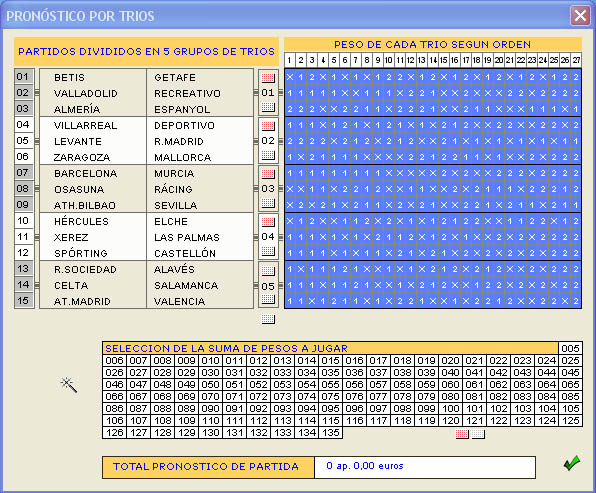
Task: Click the red grid icon for trio group 04
Action: point(268,222)
